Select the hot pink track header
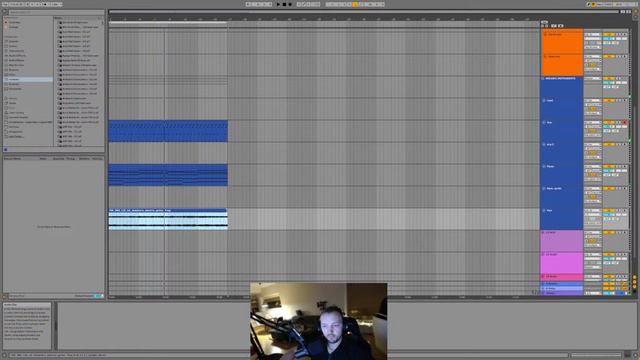The image size is (640, 360). click(x=562, y=277)
